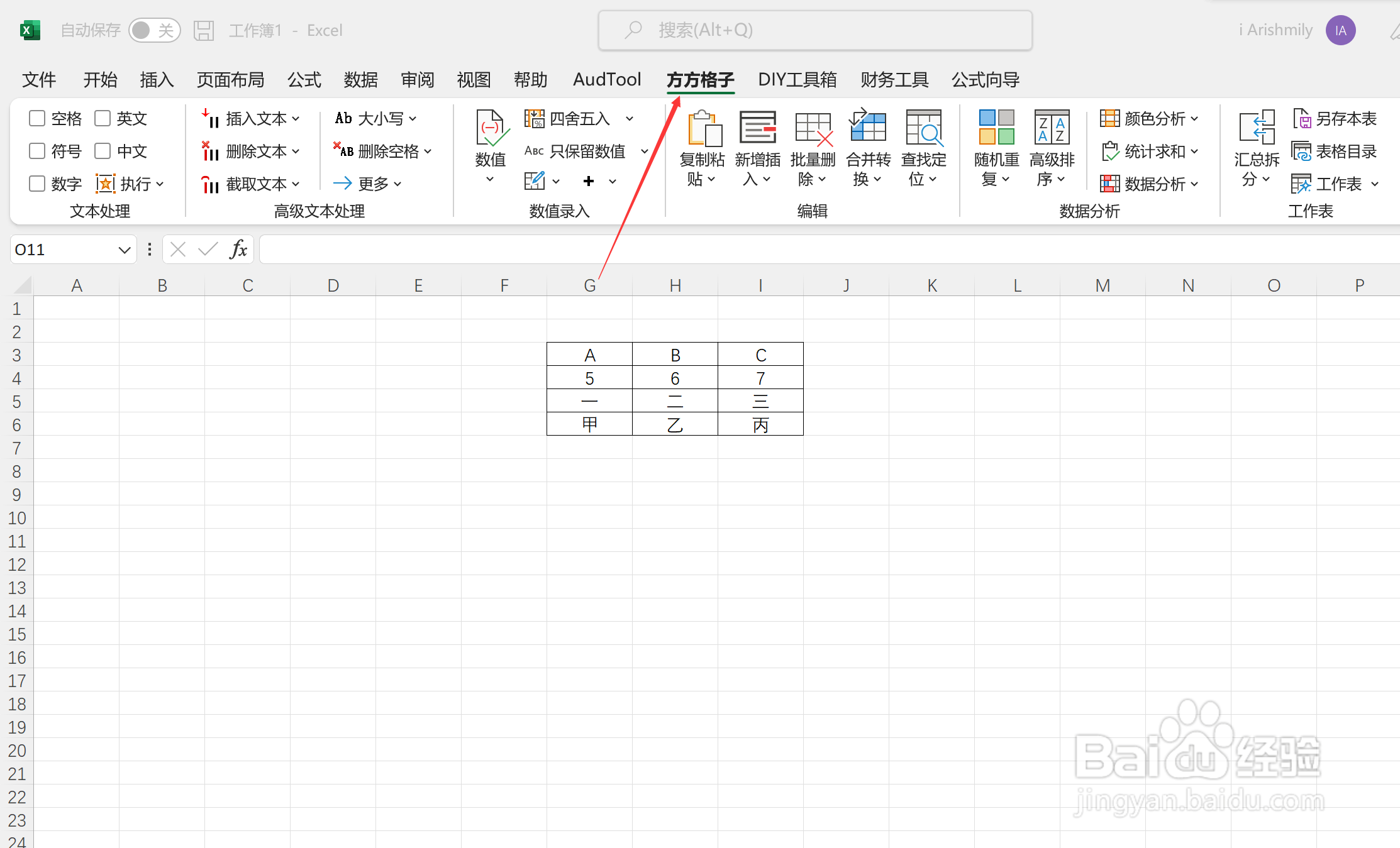Click the 随机重复 colored squares icon
The width and height of the screenshot is (1400, 848).
(996, 128)
